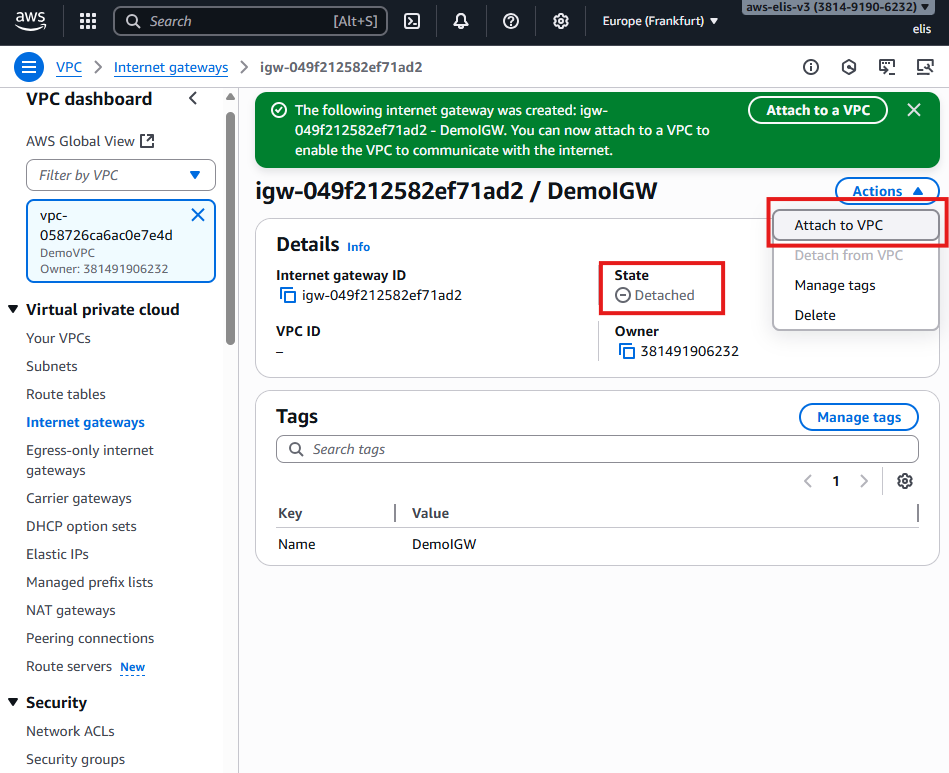Collapse the Virtual private cloud section
The width and height of the screenshot is (949, 773).
[x=13, y=310]
